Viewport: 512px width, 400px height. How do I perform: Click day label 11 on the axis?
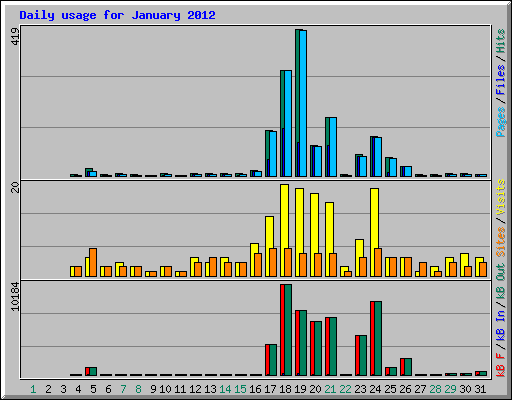point(180,389)
